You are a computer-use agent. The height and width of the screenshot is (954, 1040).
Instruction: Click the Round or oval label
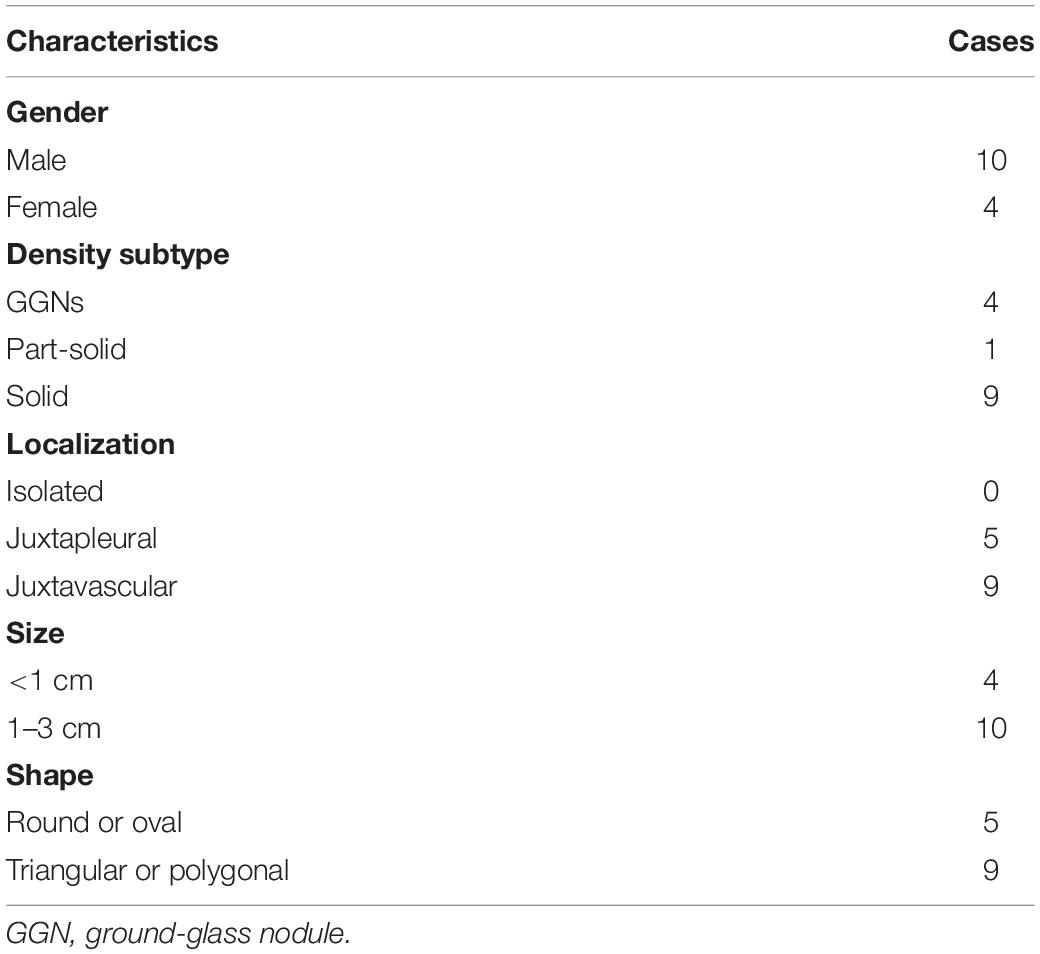(x=94, y=823)
